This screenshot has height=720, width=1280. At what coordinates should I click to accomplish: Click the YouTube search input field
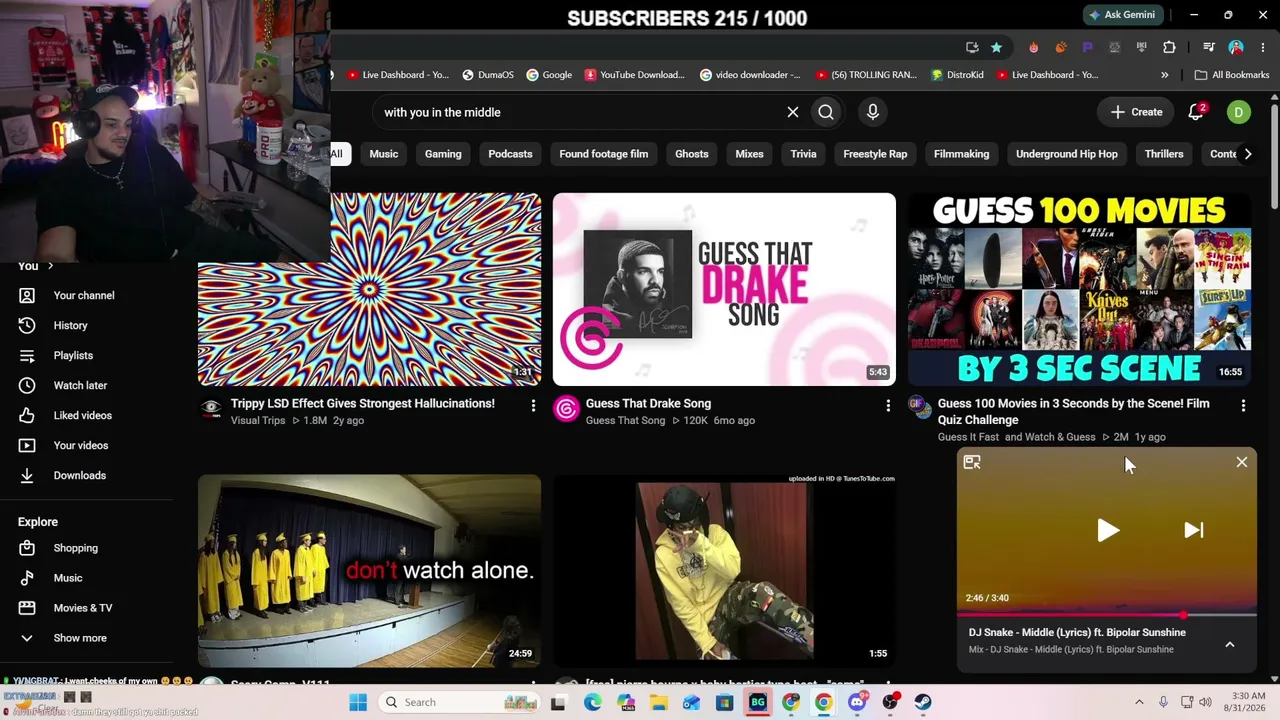pyautogui.click(x=580, y=112)
